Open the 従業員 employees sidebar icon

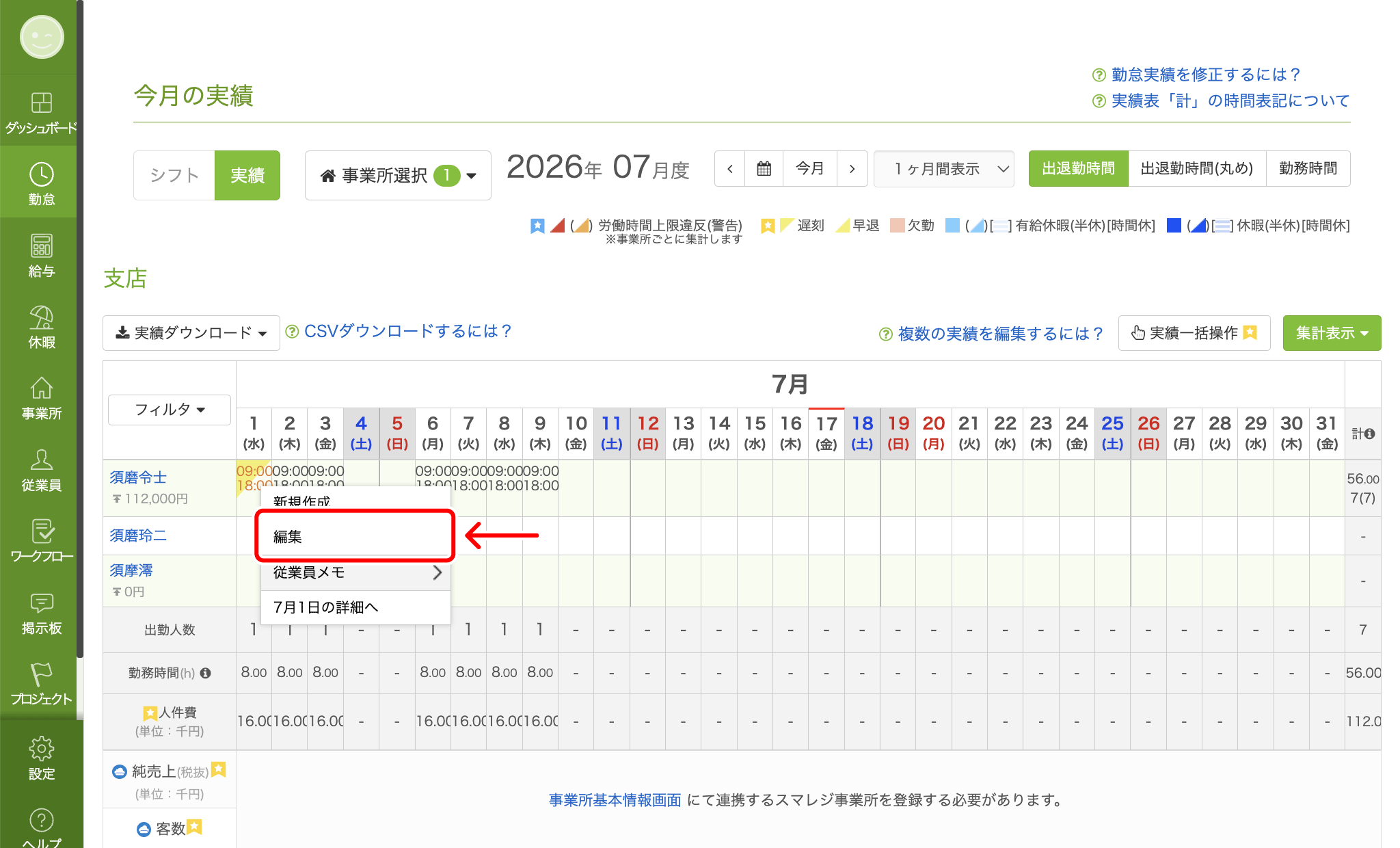pyautogui.click(x=41, y=470)
